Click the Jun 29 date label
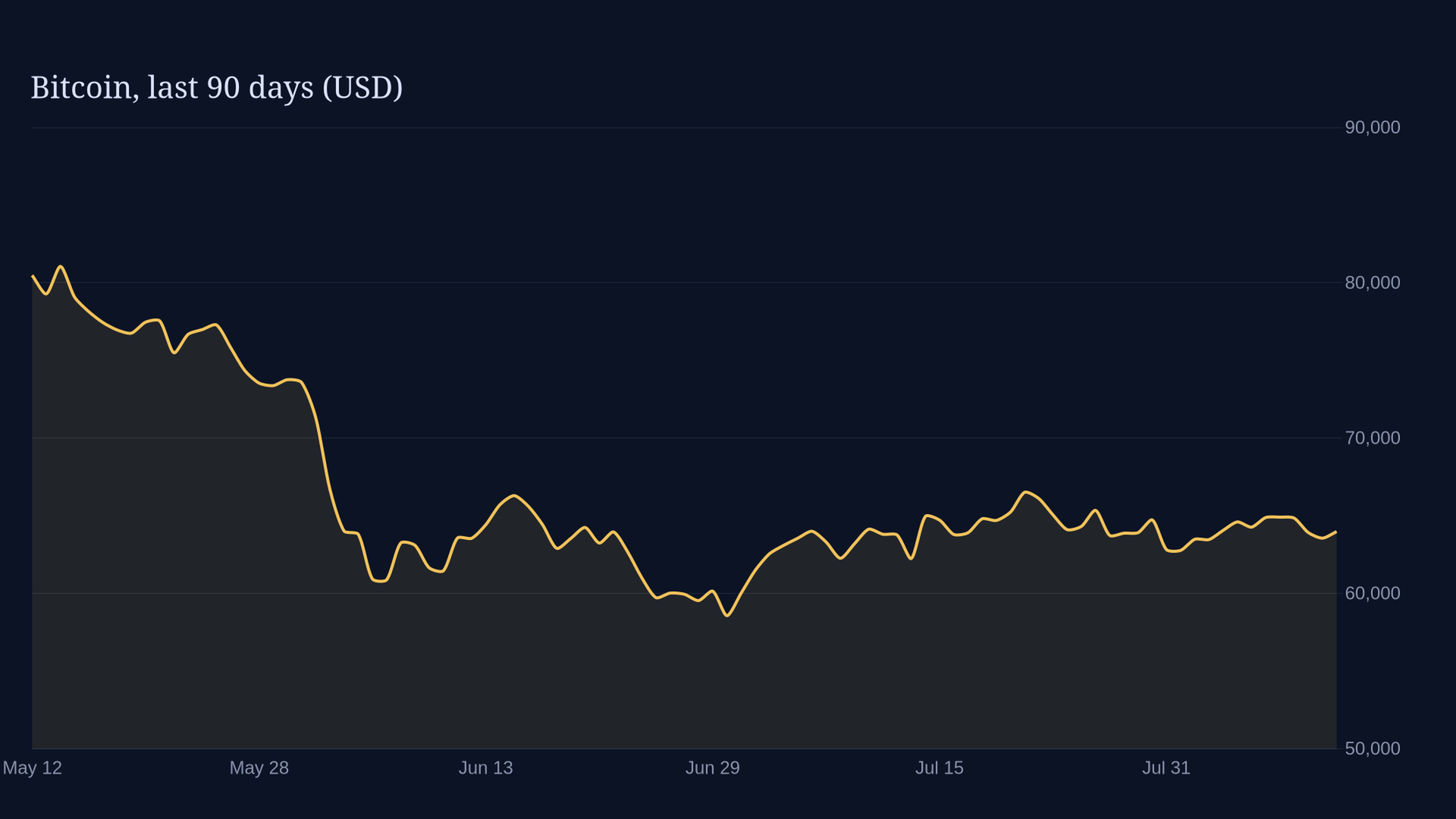This screenshot has height=819, width=1456. coord(712,768)
